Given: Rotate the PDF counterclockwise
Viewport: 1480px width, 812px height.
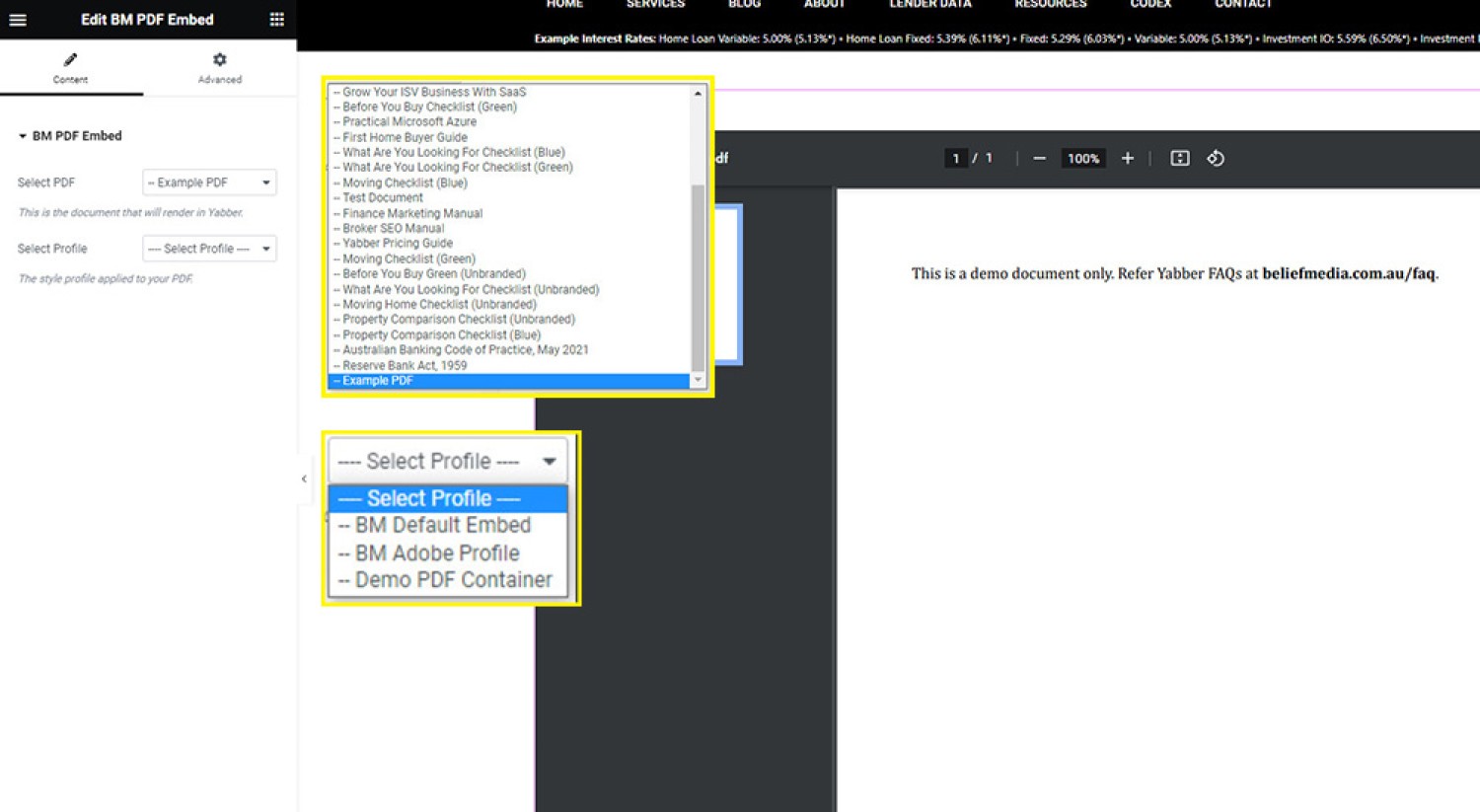Looking at the screenshot, I should click(x=1216, y=159).
